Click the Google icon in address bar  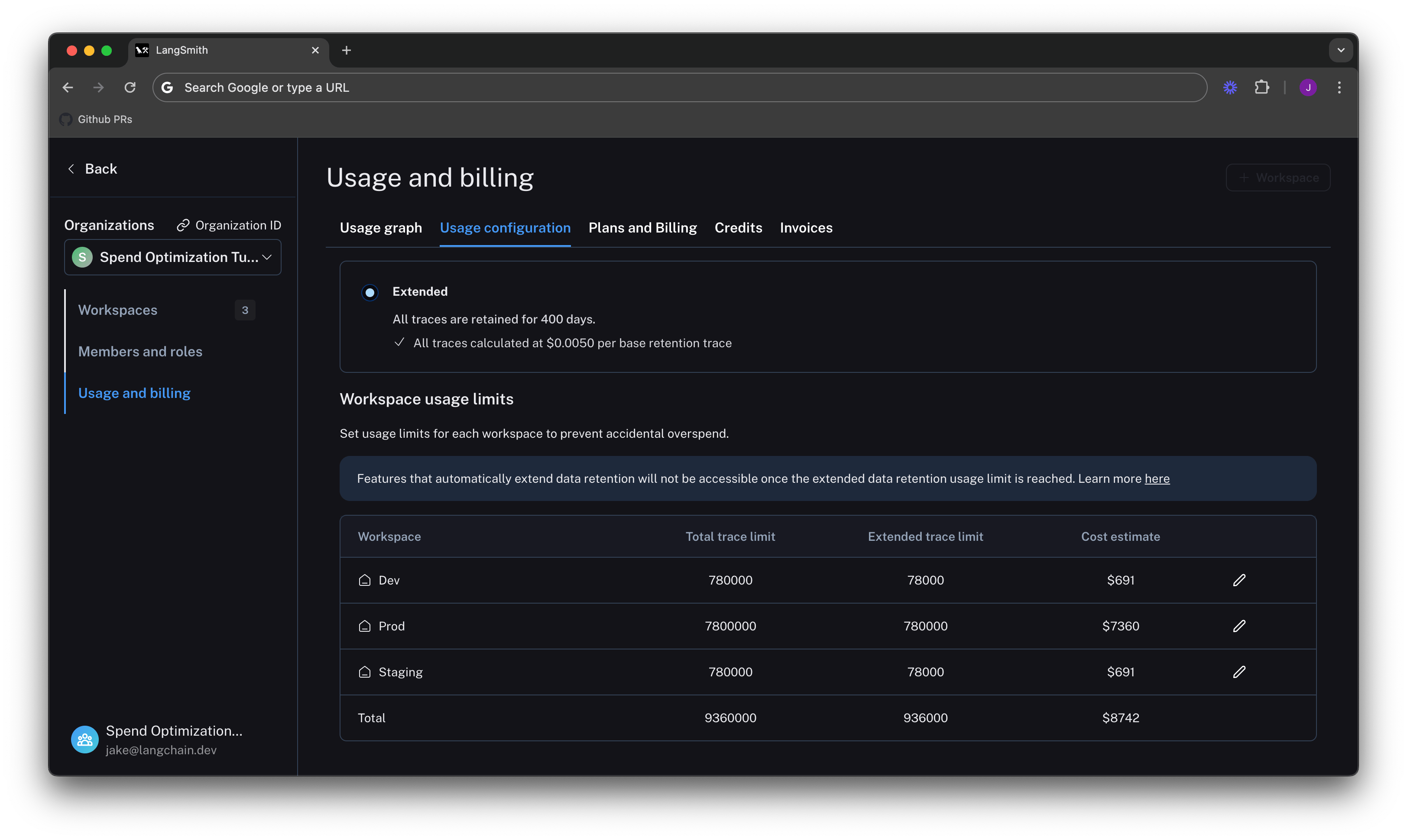tap(168, 88)
